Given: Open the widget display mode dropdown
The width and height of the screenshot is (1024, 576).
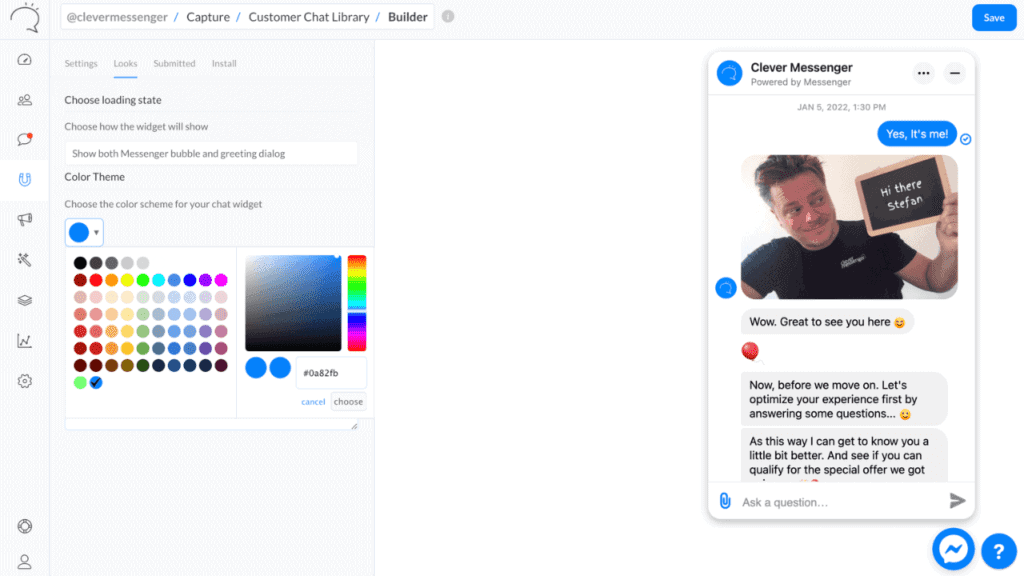Looking at the screenshot, I should tap(211, 153).
